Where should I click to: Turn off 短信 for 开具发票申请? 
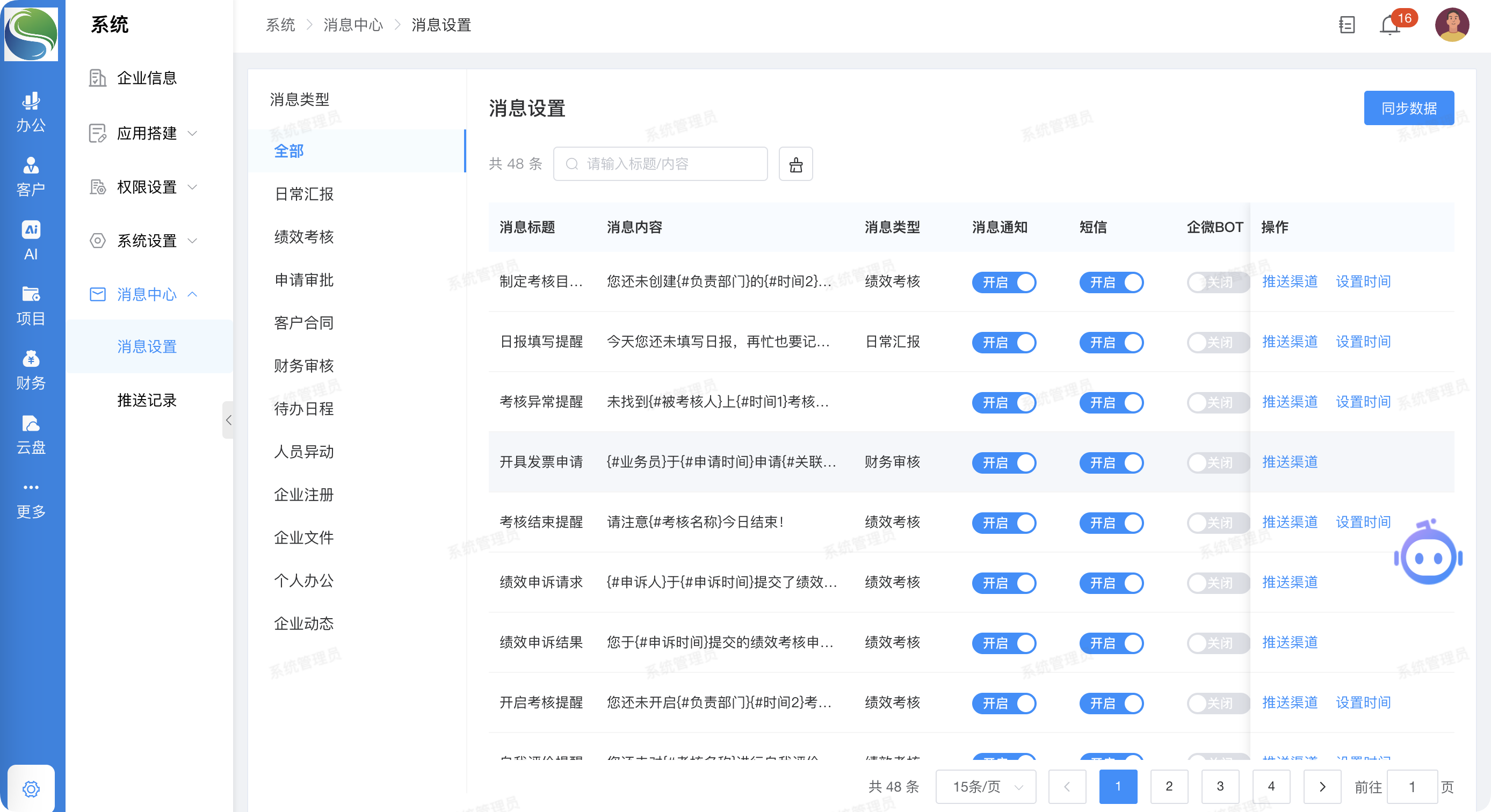[1111, 463]
